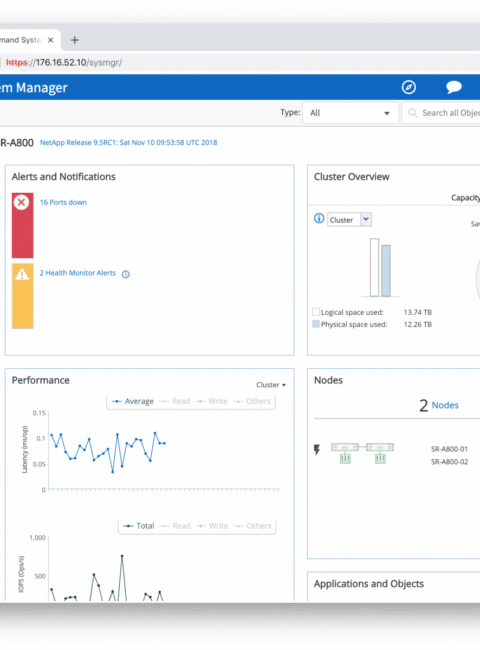Click the Logical space used legend box
This screenshot has width=480, height=650.
pyautogui.click(x=316, y=312)
